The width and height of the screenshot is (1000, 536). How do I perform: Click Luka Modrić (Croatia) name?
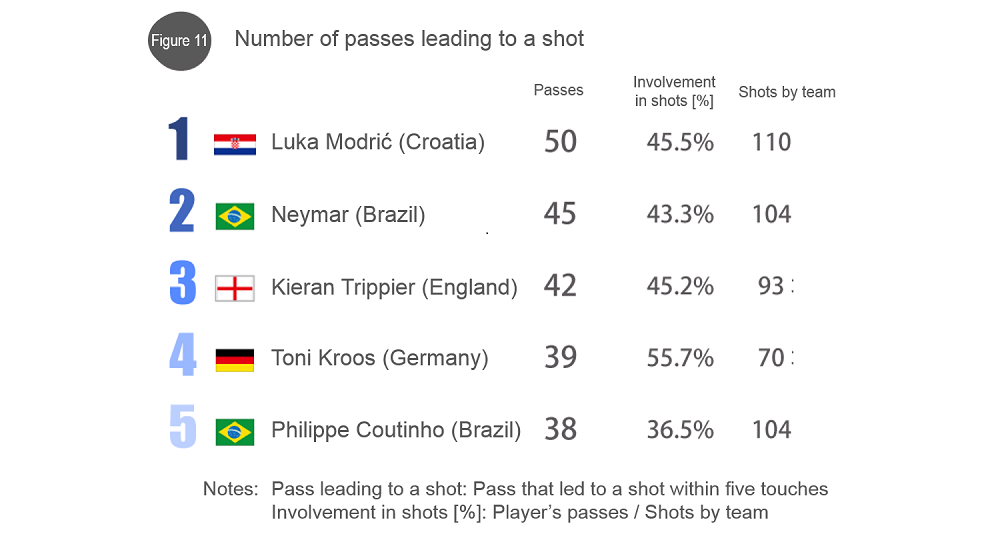tap(378, 142)
